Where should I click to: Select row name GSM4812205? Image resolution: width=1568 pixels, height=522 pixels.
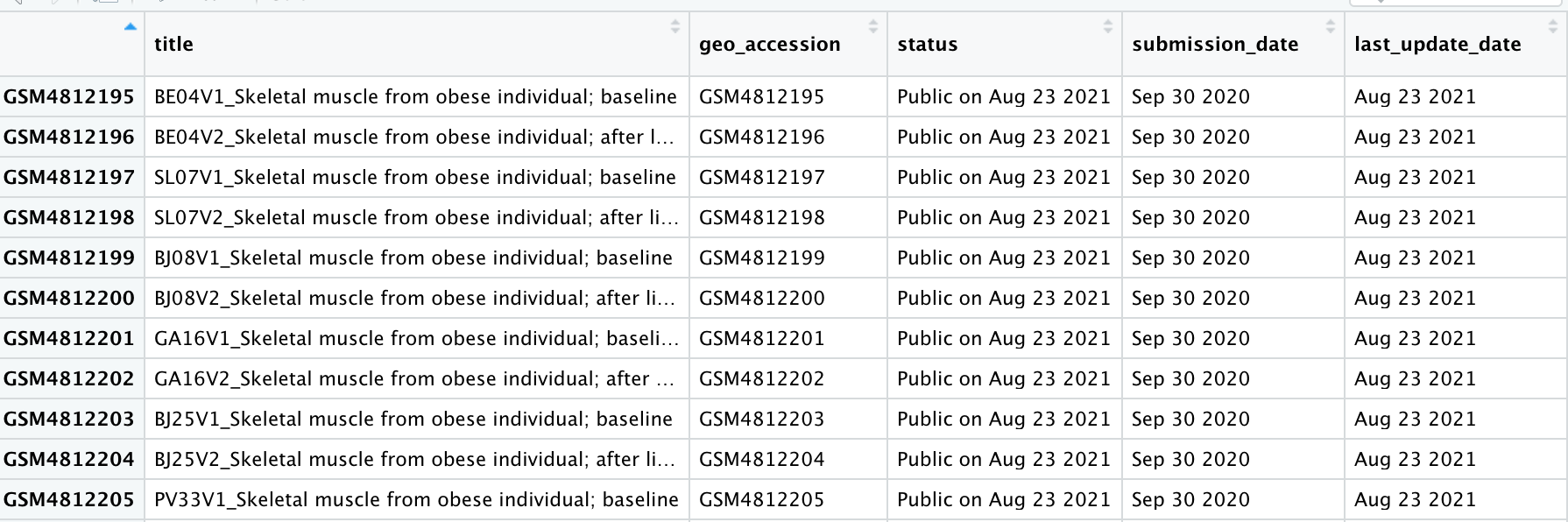coord(69,500)
